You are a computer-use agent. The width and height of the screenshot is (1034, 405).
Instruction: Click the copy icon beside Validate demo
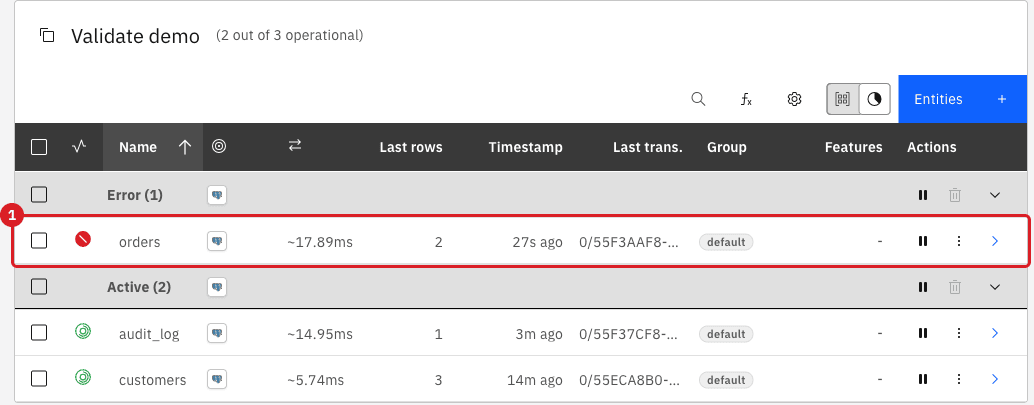(47, 35)
